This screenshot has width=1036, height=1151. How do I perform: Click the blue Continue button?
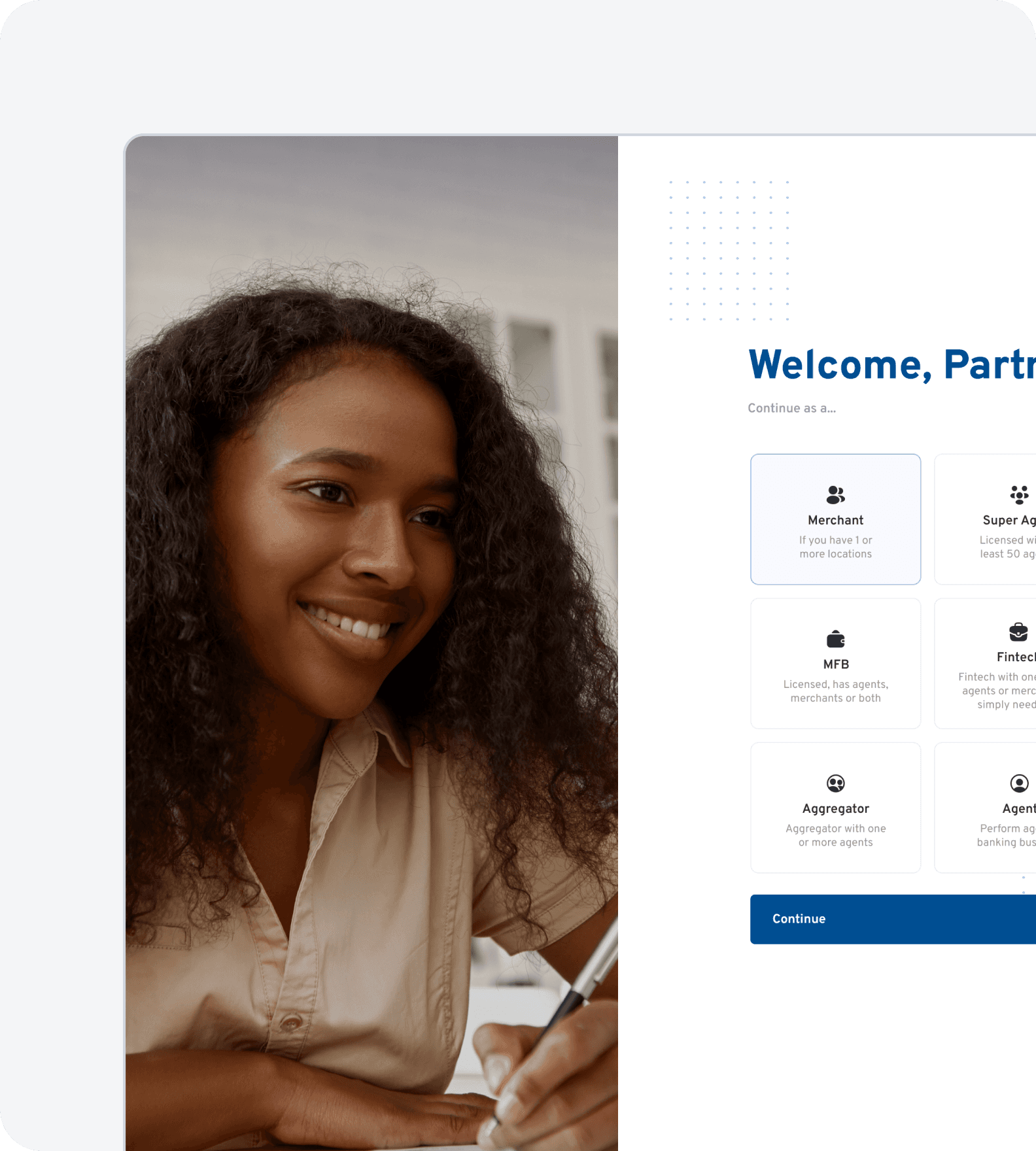(x=893, y=919)
